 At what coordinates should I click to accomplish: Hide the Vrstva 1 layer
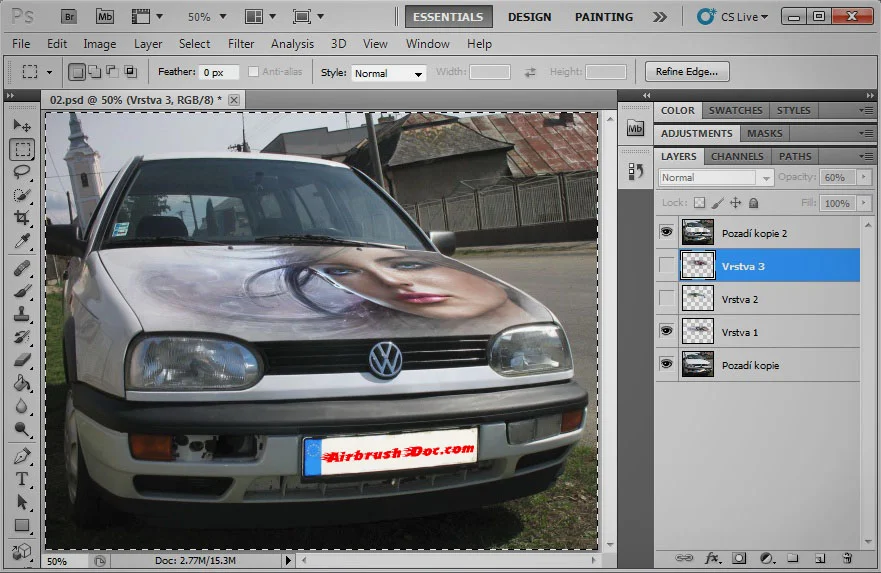click(666, 331)
